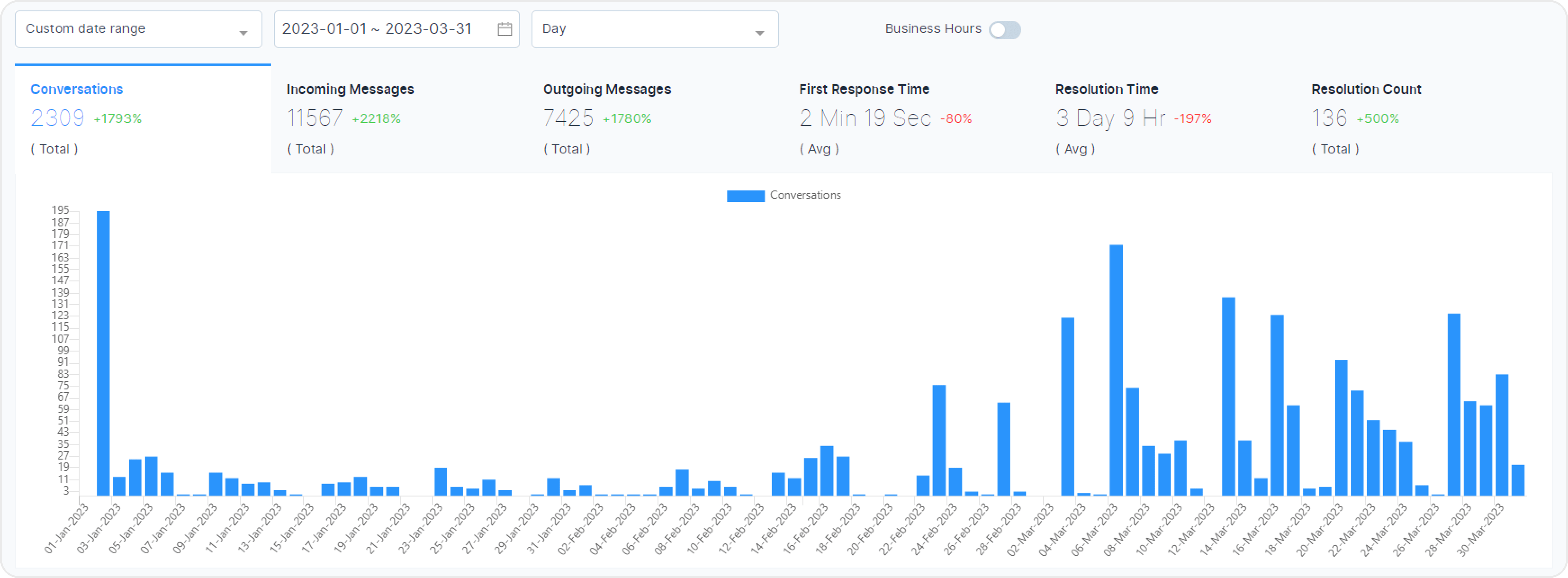
Task: Click the 7425 outgoing messages value
Action: 568,118
